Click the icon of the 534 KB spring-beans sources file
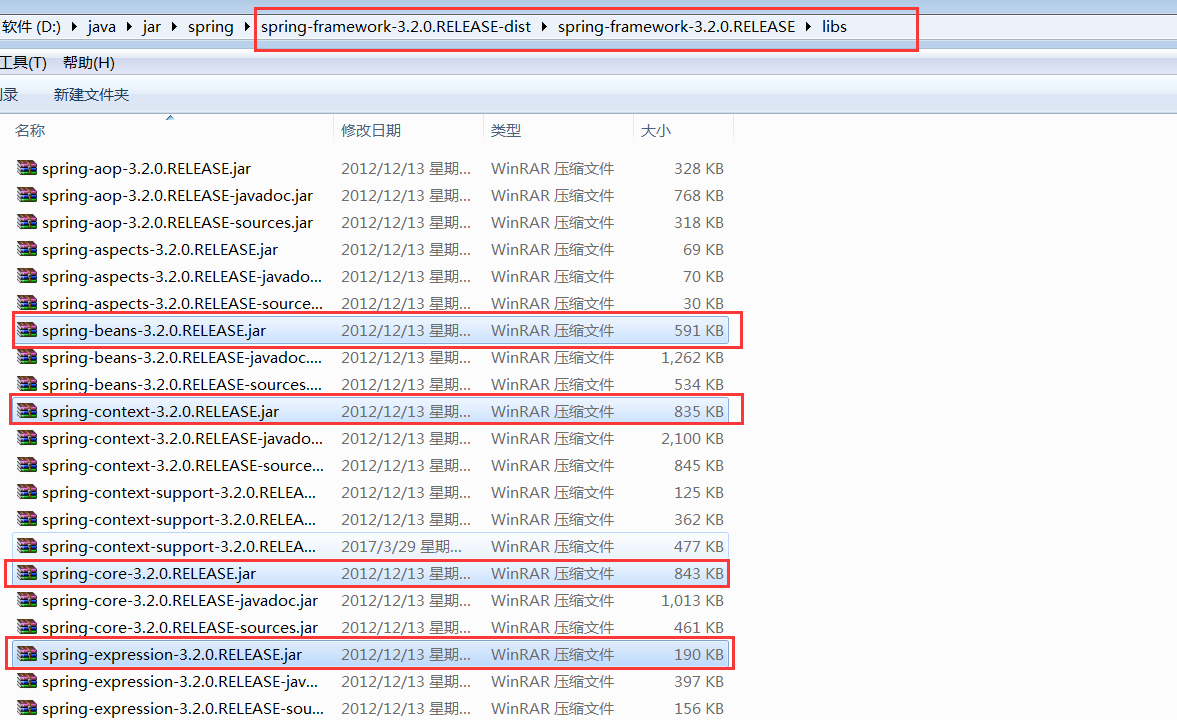 [x=27, y=384]
